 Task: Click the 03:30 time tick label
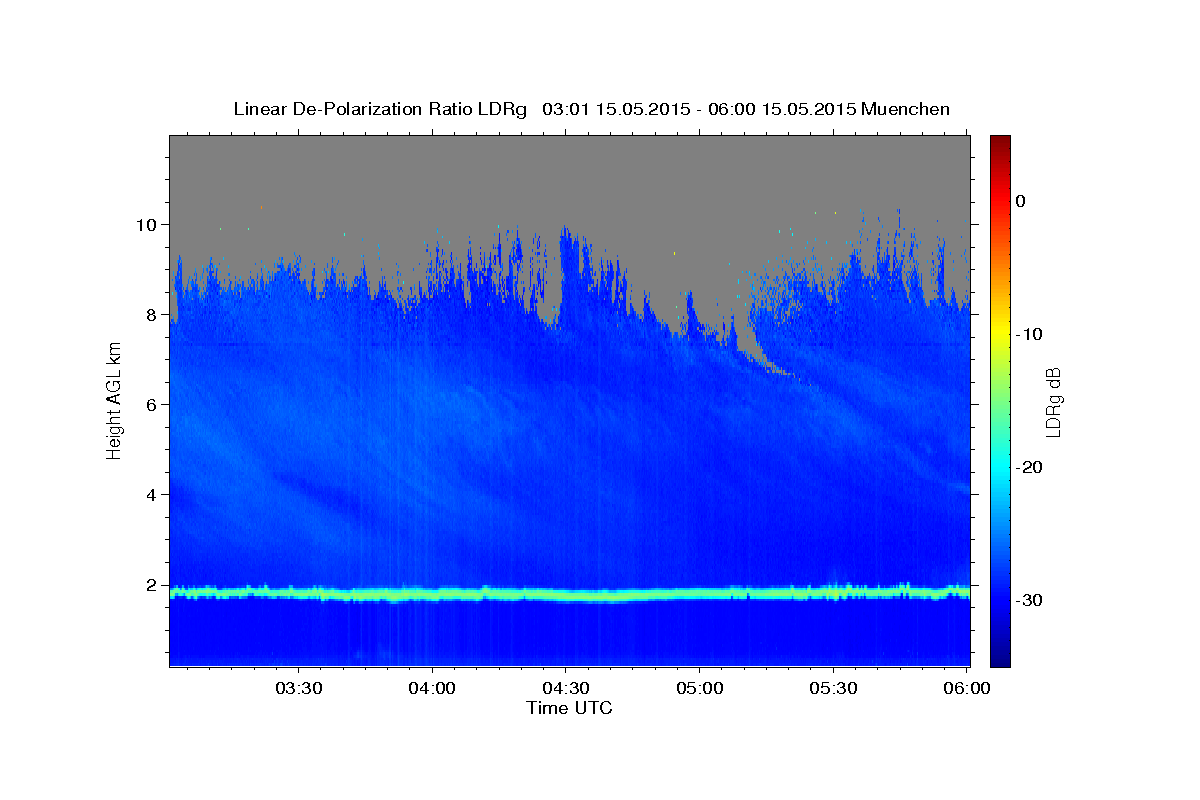click(299, 689)
